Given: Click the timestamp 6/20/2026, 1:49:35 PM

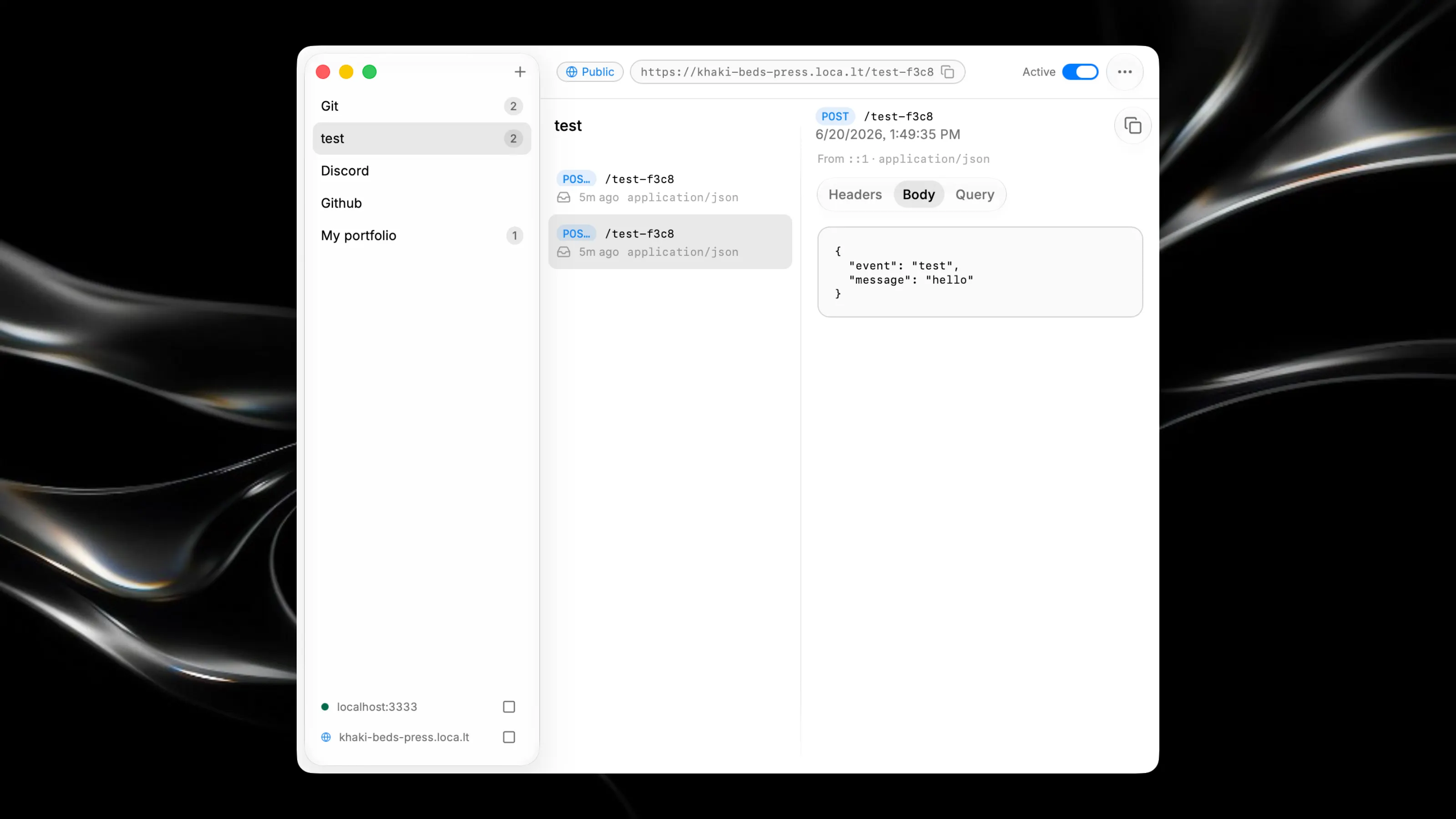Looking at the screenshot, I should (x=887, y=135).
